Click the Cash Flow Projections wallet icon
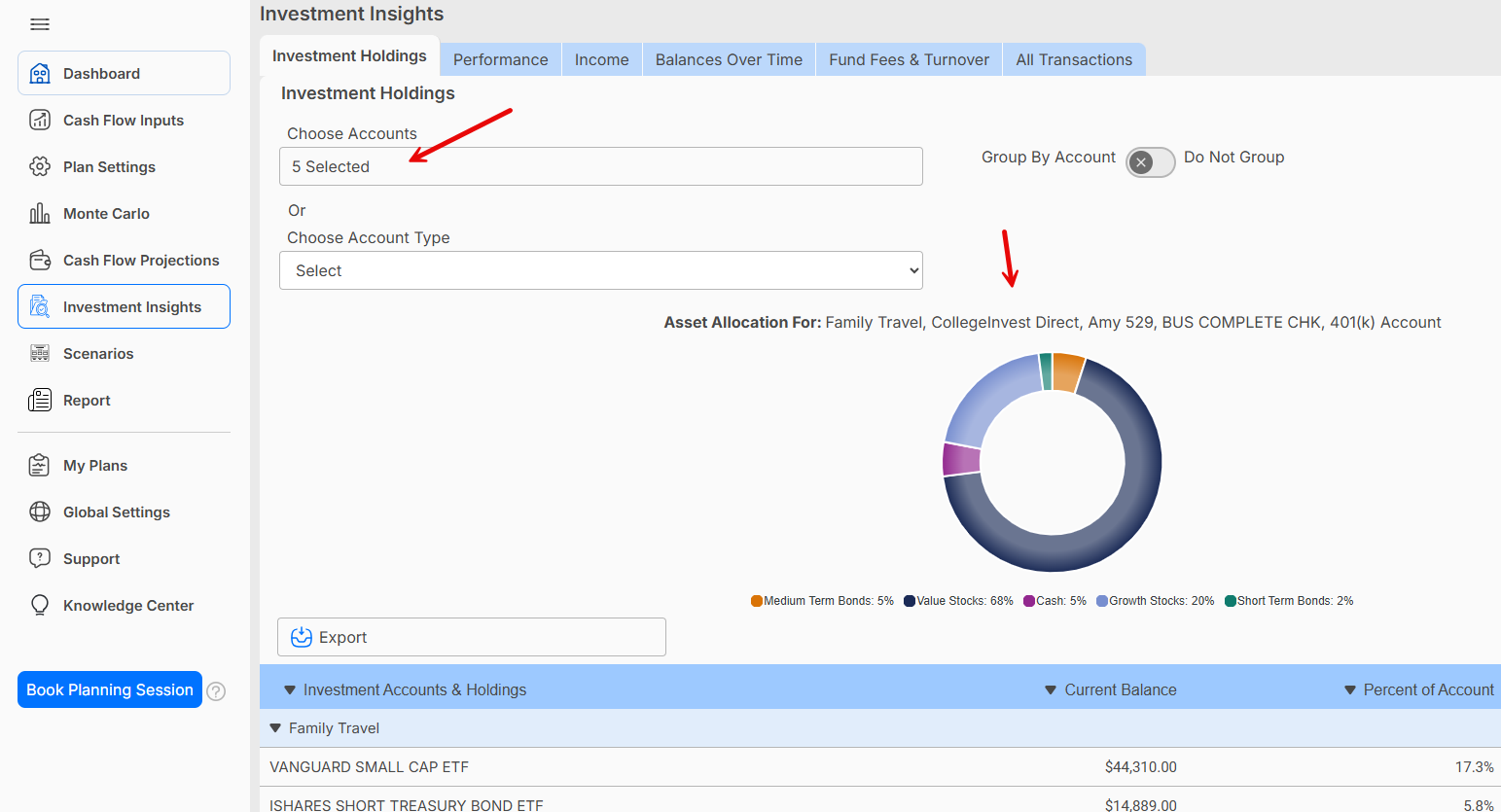 pyautogui.click(x=40, y=261)
